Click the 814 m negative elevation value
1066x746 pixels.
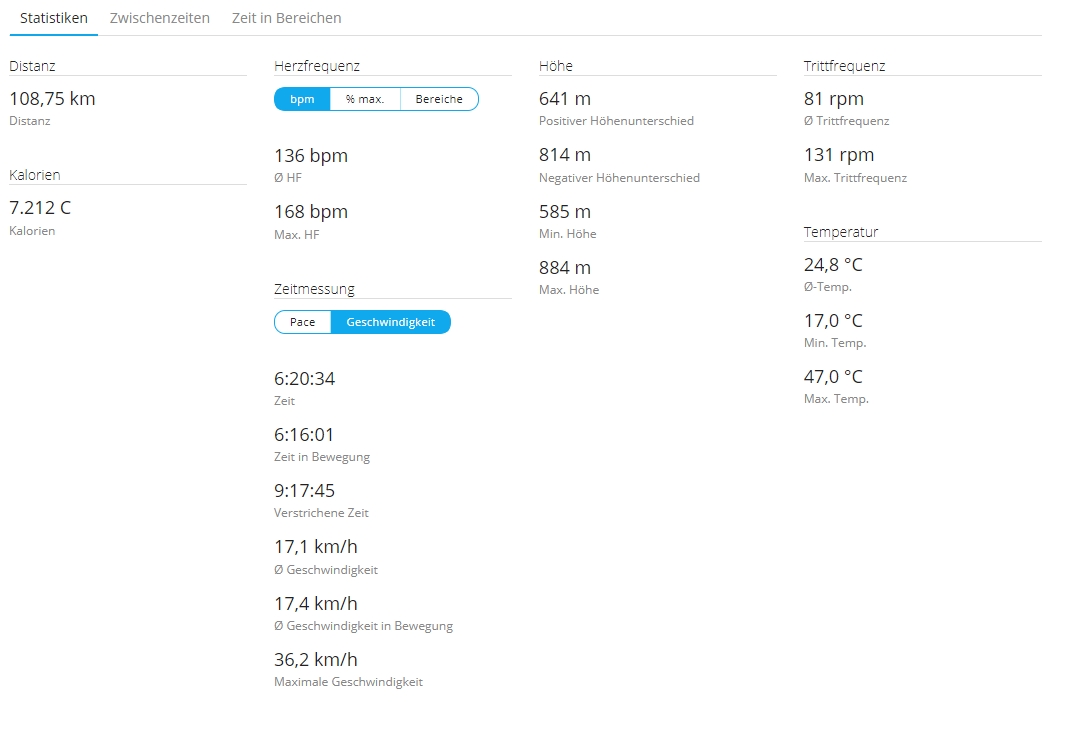565,155
